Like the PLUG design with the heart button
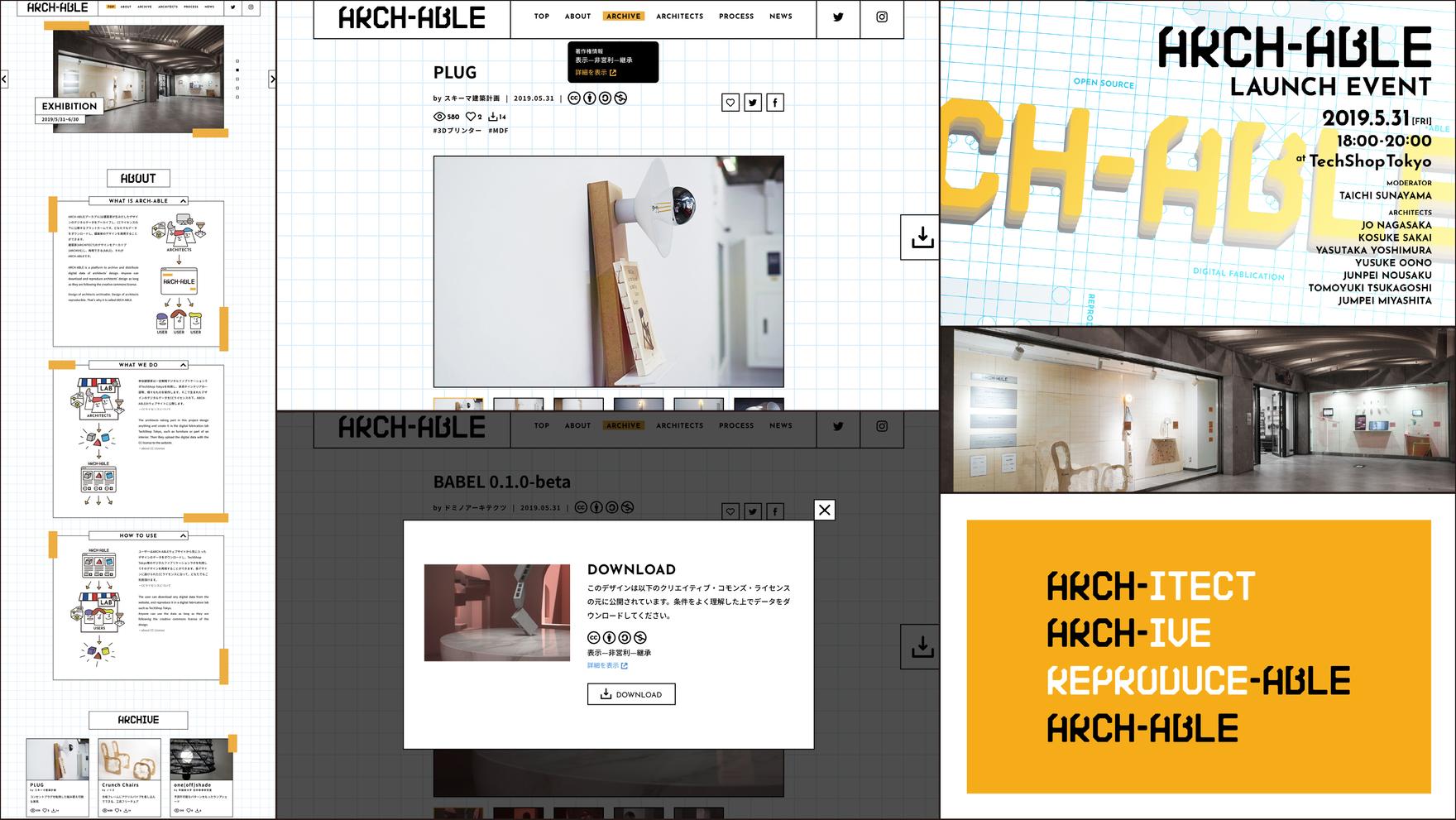 pos(730,103)
